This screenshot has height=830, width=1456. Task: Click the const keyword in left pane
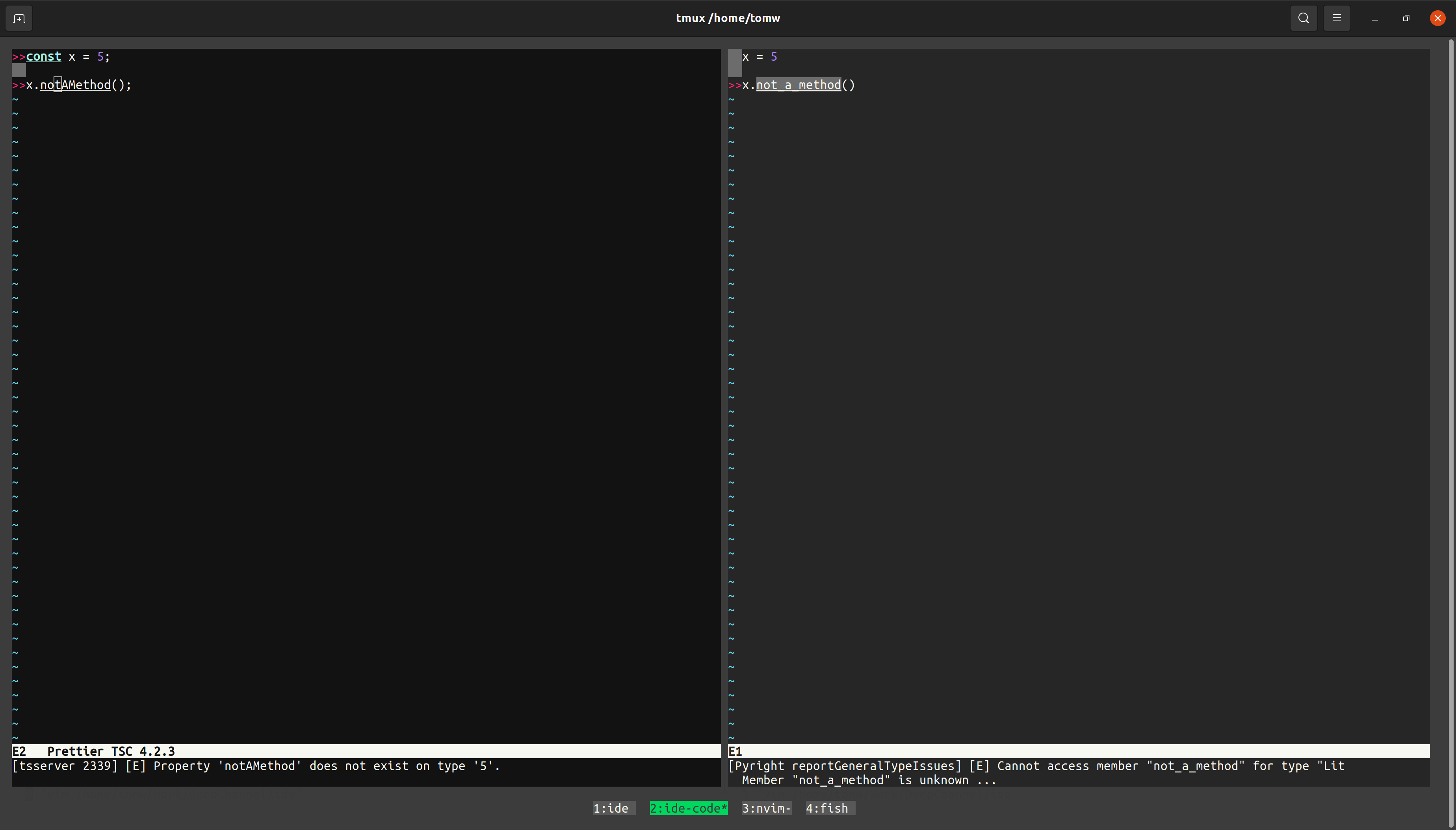[44, 56]
